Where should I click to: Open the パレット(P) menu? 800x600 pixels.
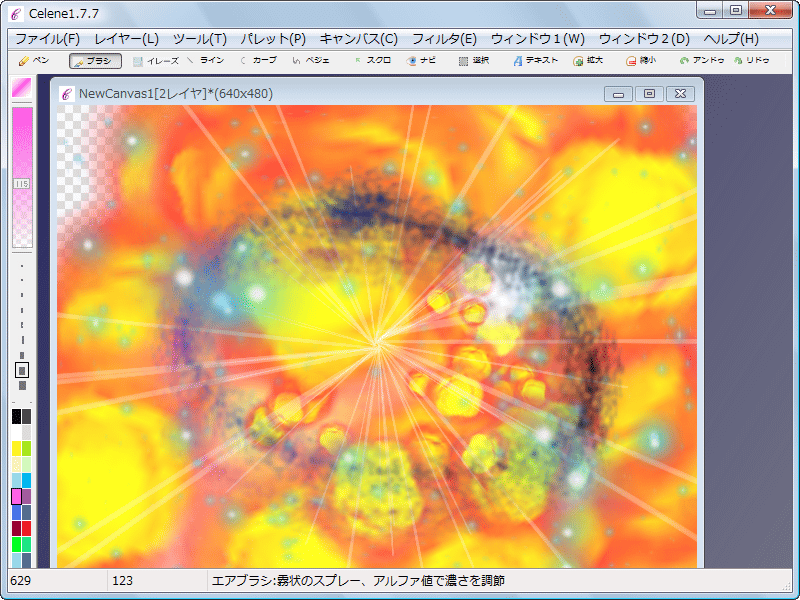click(x=273, y=39)
